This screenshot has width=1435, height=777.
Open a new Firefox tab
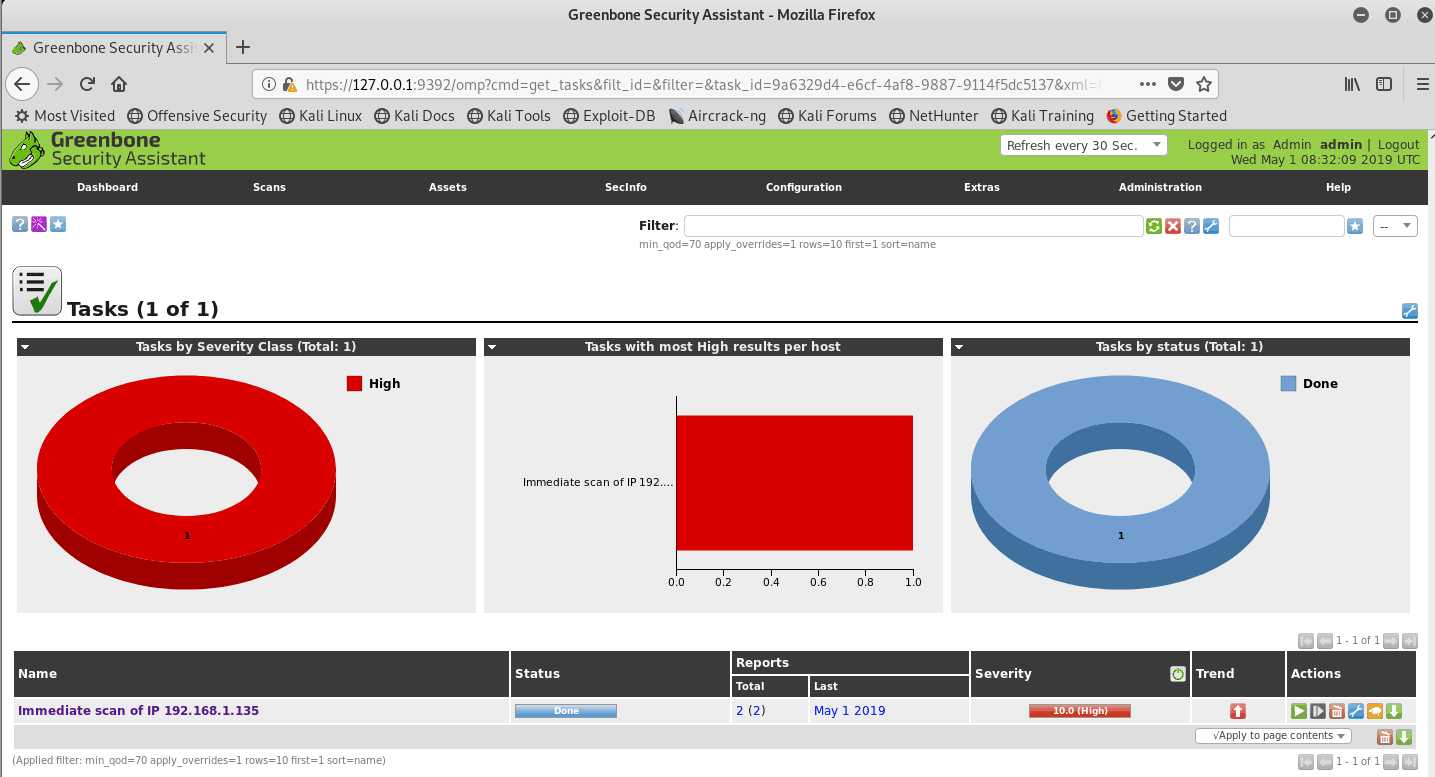click(243, 47)
